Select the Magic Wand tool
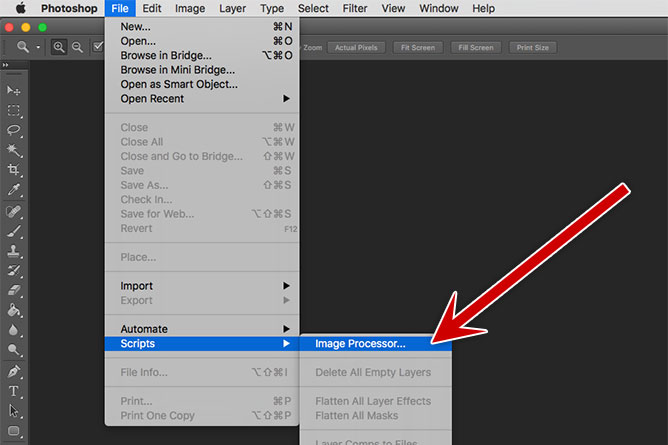The width and height of the screenshot is (668, 445). click(x=14, y=150)
